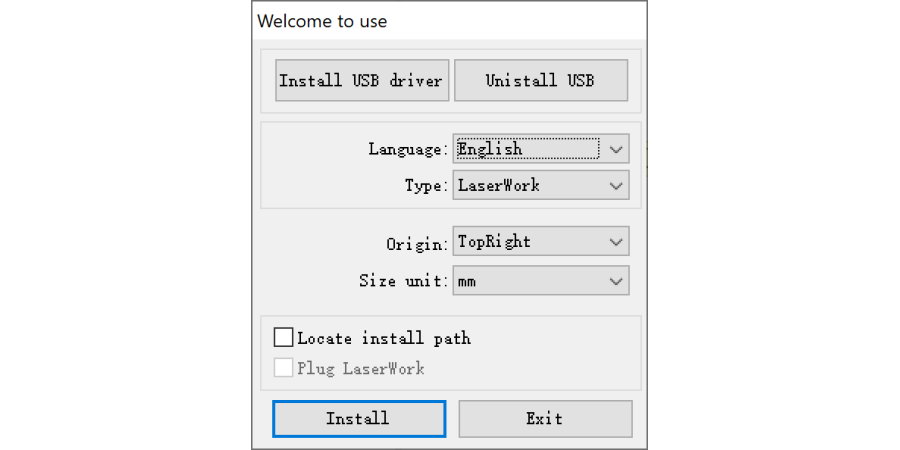This screenshot has width=900, height=450.
Task: Click the Install USB driver button
Action: (360, 81)
